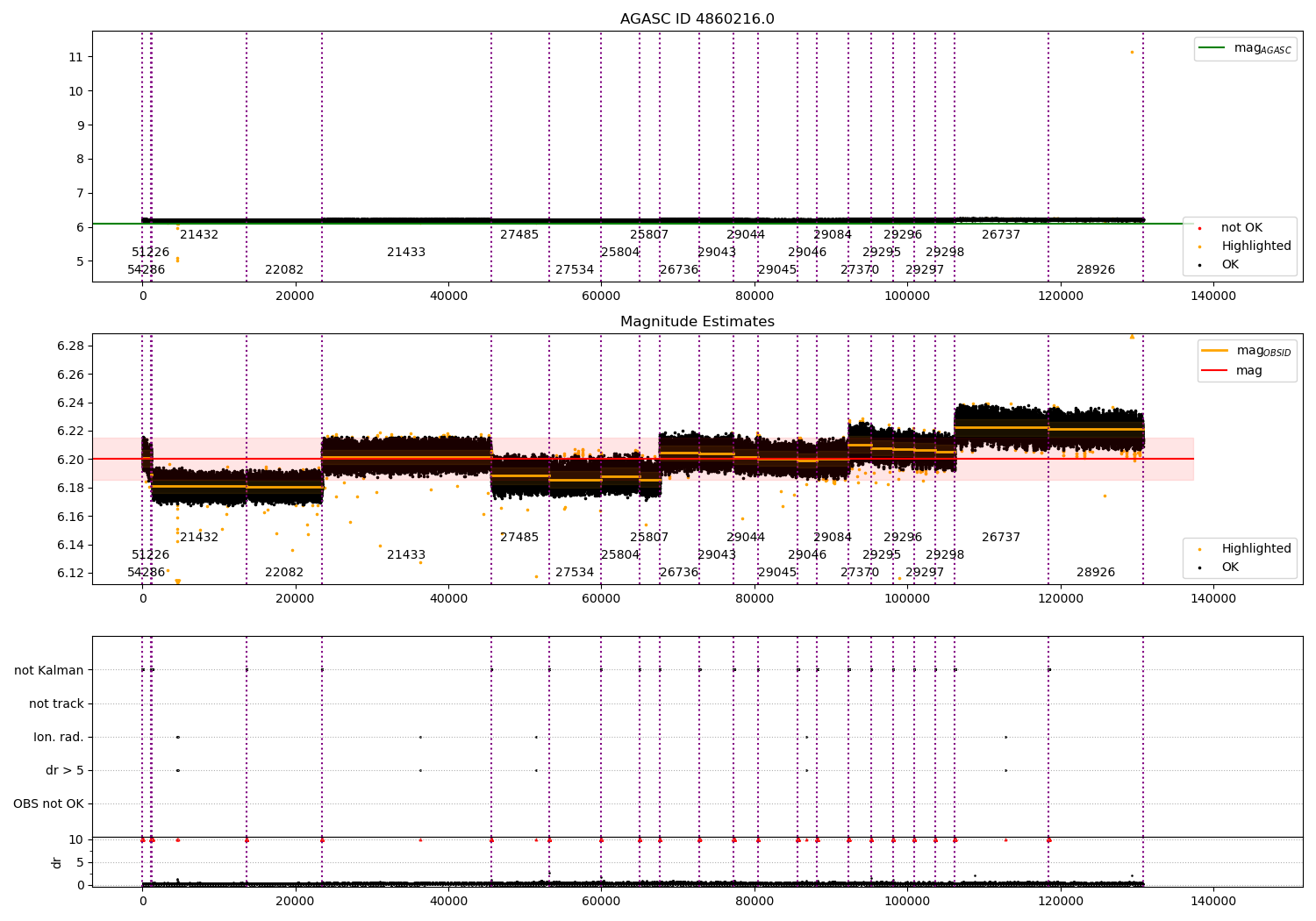Click the 'dr > 5' row label
This screenshot has width=1316, height=921.
tap(65, 770)
